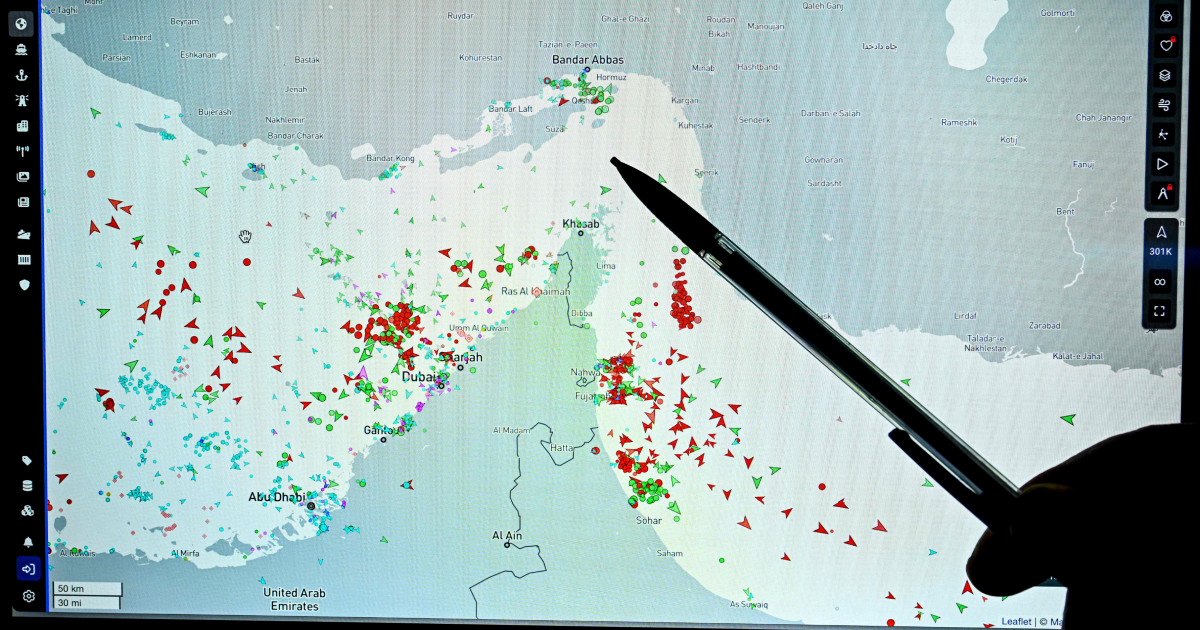Screen dimensions: 1200x630
Task: Open the settings gear icon
Action: tap(28, 596)
